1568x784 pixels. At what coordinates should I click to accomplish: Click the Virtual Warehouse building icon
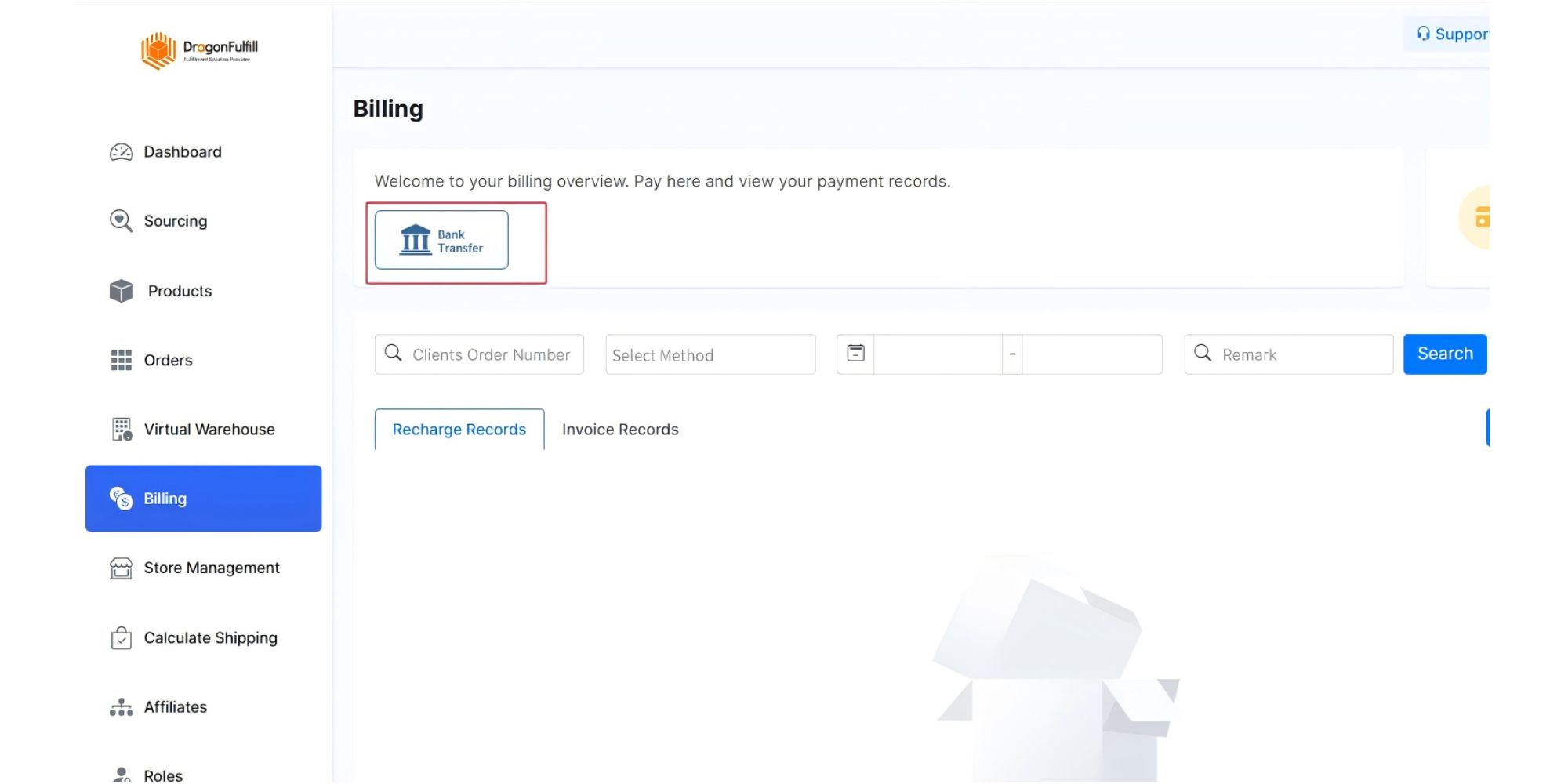click(x=122, y=430)
